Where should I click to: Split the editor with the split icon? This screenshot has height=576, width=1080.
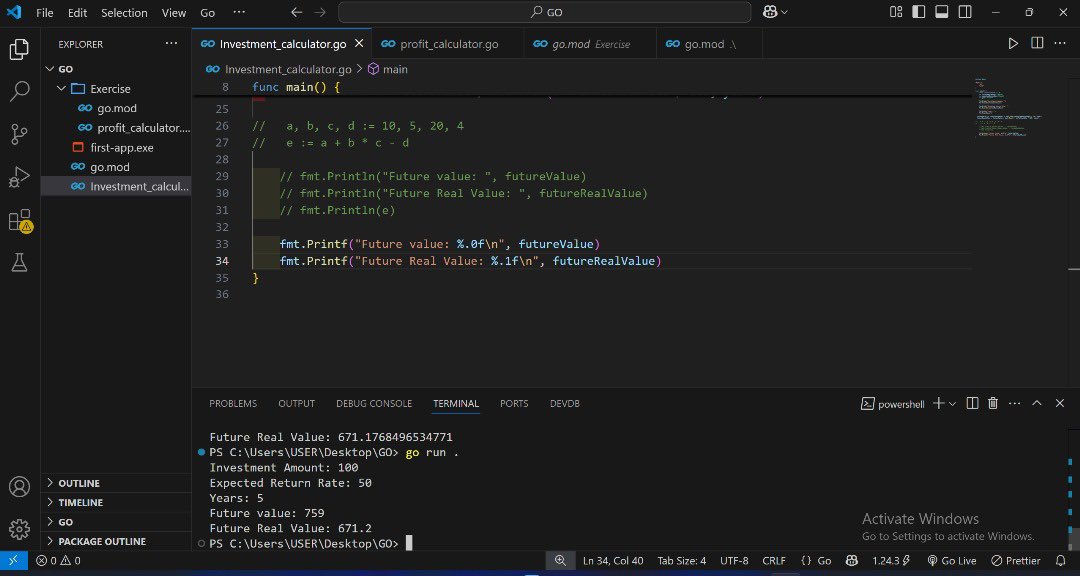pyautogui.click(x=1035, y=44)
